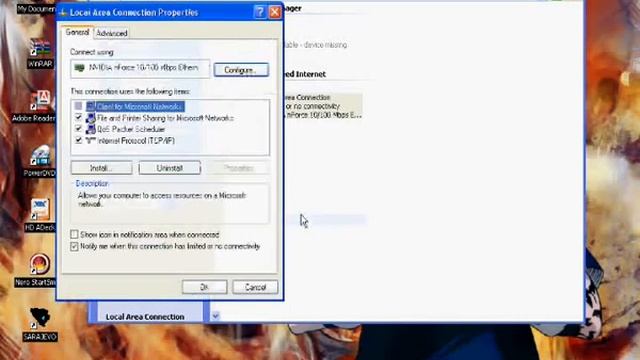The width and height of the screenshot is (640, 360).
Task: Click the greyed Properties button
Action: coord(238,168)
